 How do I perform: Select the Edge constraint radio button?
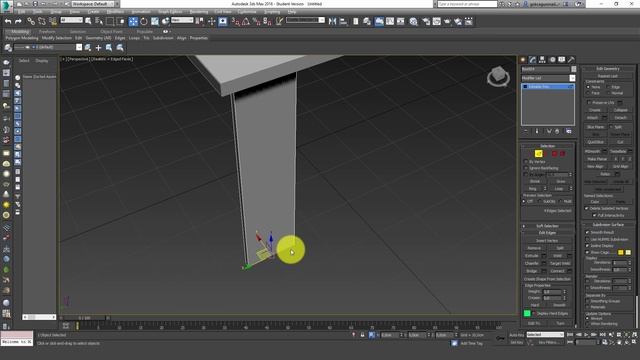608,87
